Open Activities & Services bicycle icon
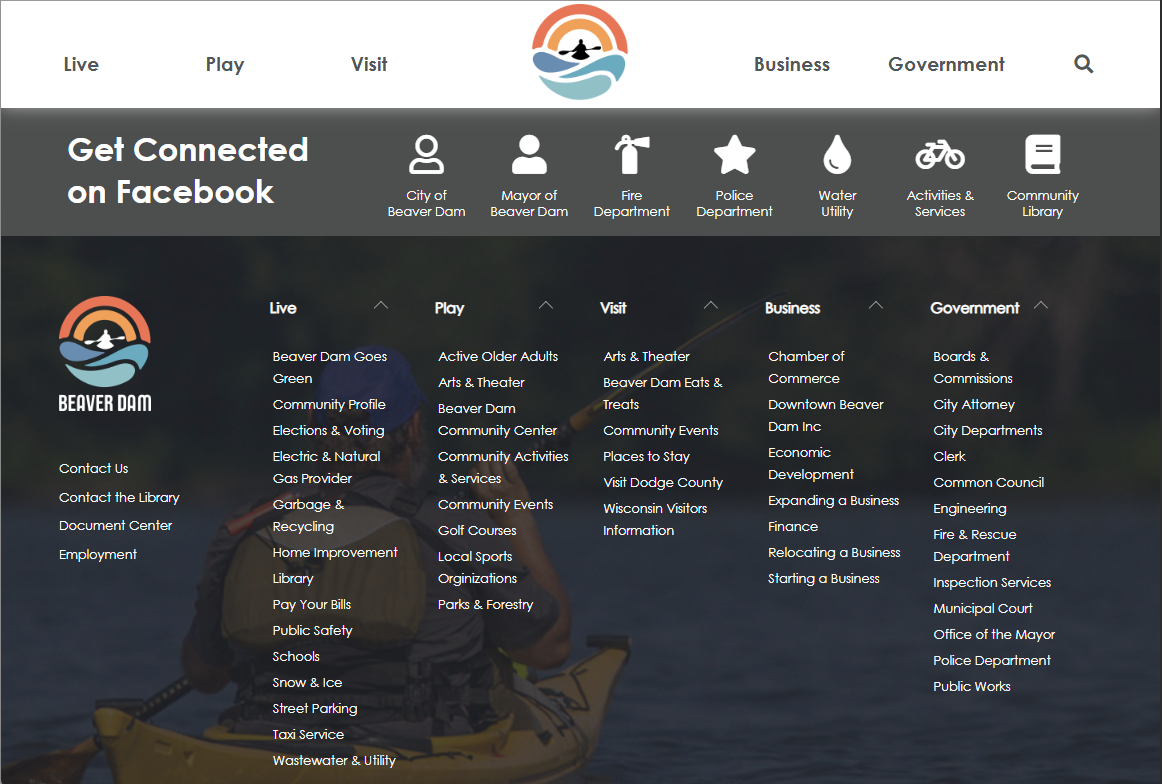The height and width of the screenshot is (784, 1162). tap(940, 155)
